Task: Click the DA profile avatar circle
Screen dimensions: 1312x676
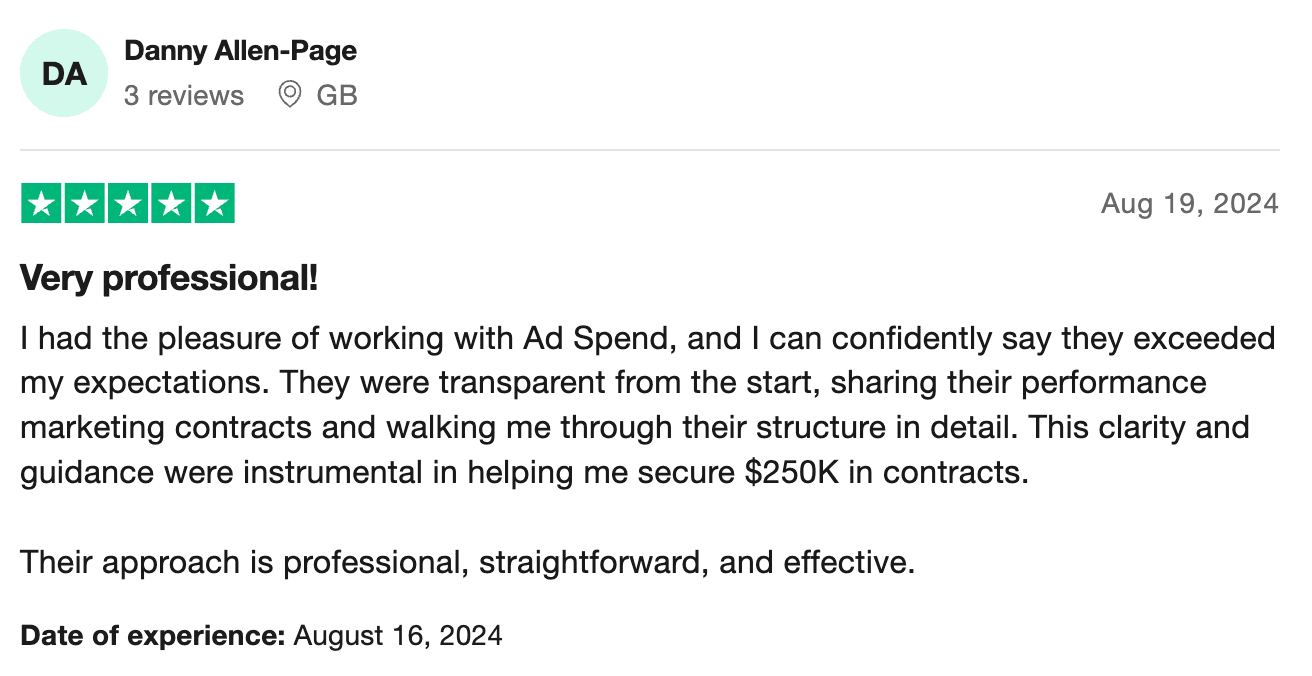Action: [x=64, y=73]
